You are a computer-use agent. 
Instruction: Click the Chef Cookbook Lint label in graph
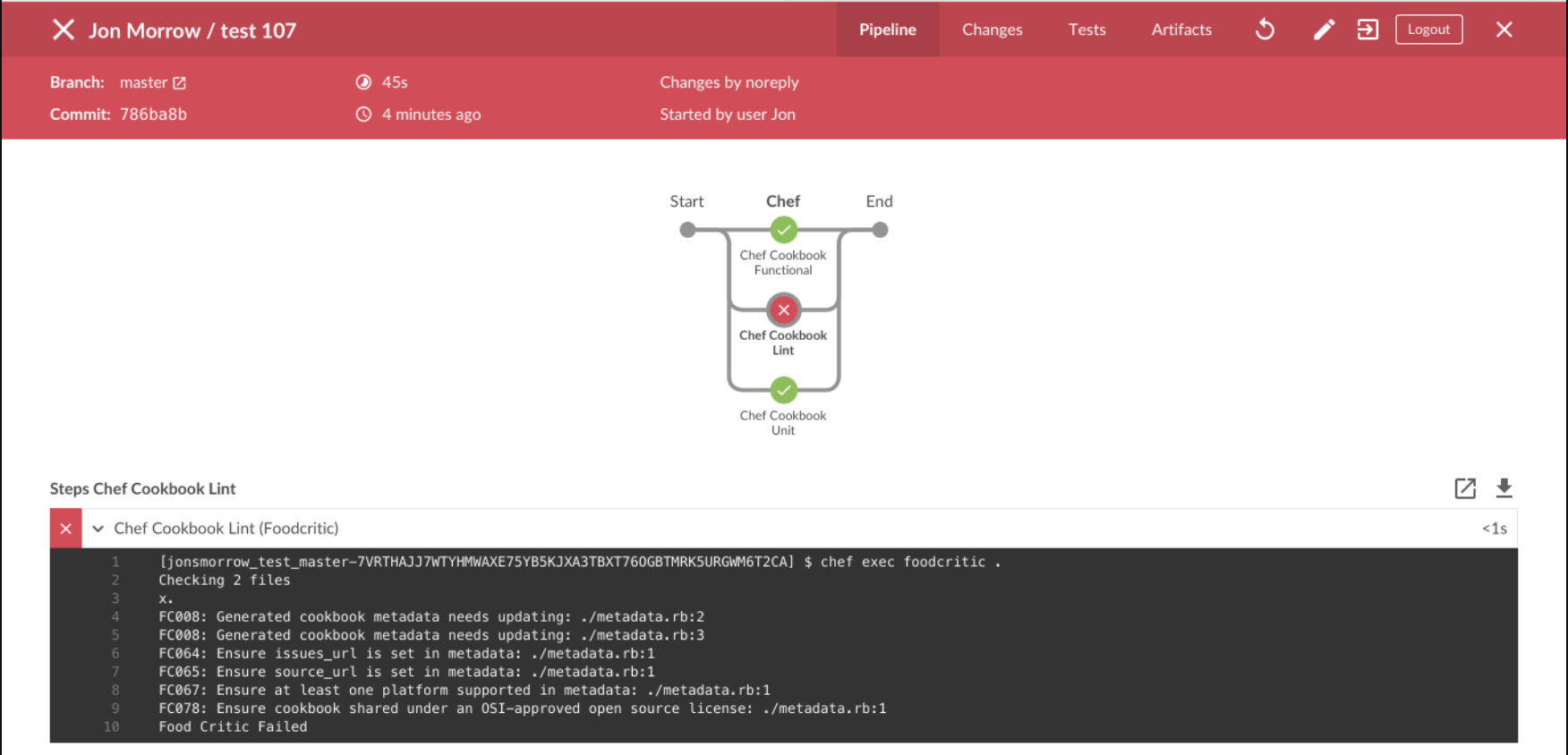point(783,343)
